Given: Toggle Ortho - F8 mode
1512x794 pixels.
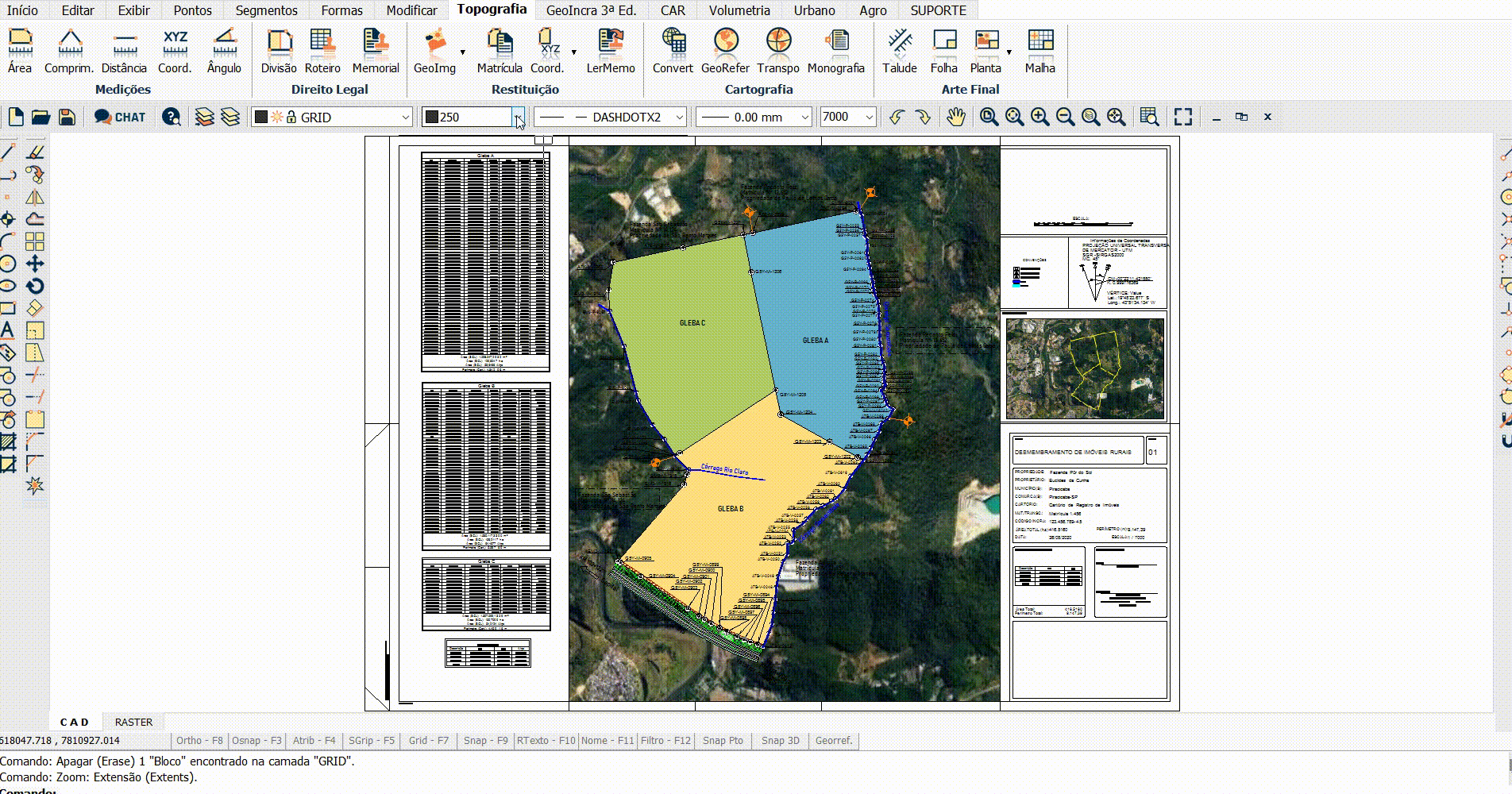Looking at the screenshot, I should click(199, 741).
